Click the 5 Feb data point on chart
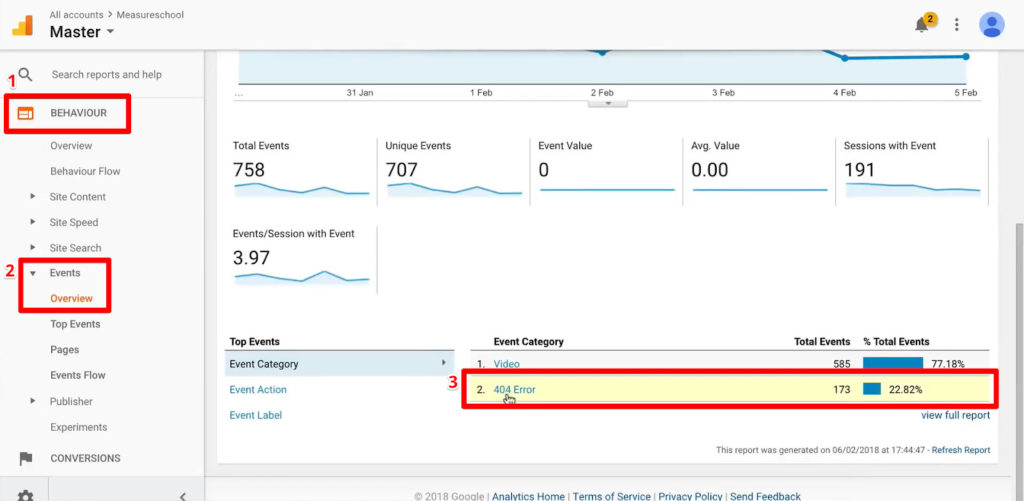 pyautogui.click(x=966, y=56)
